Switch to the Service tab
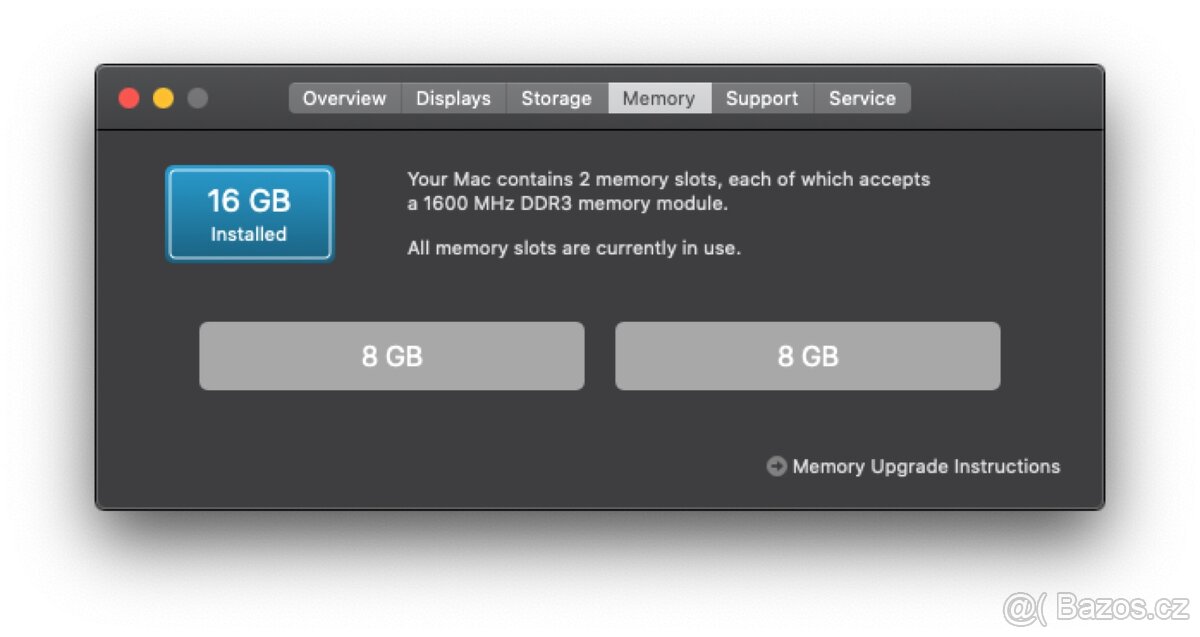The height and width of the screenshot is (637, 1200). point(862,97)
